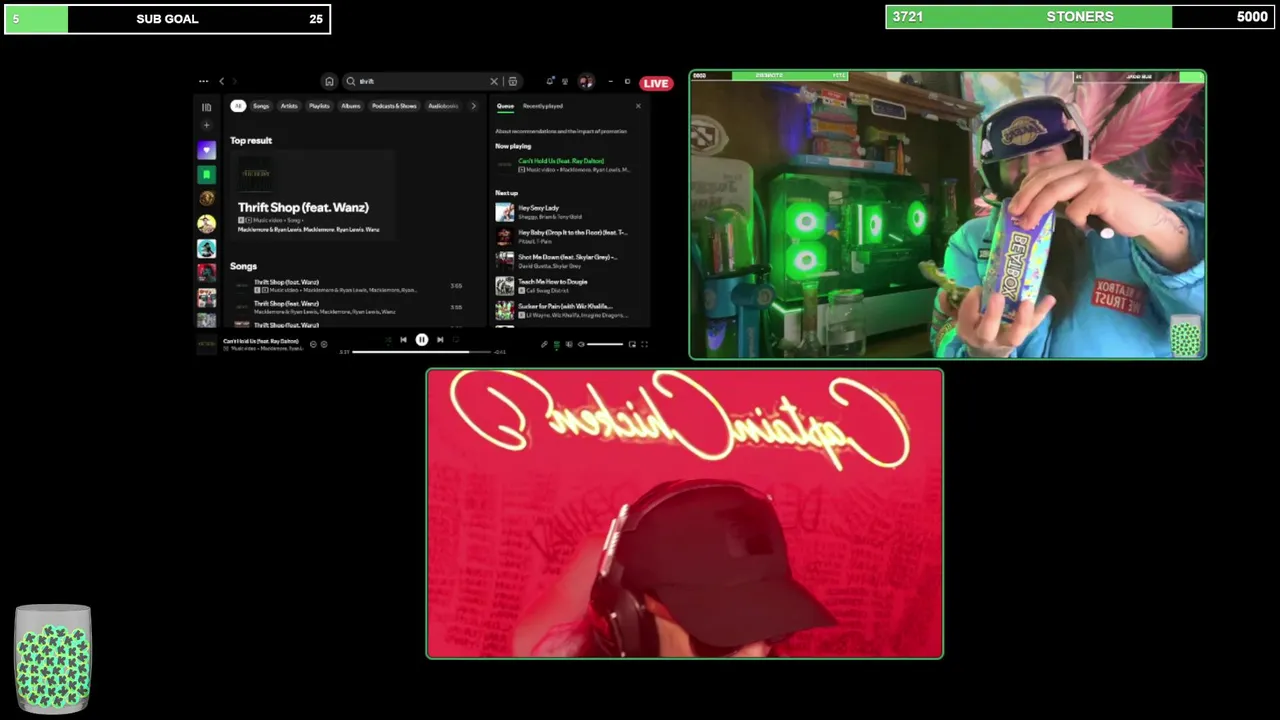Screen dimensions: 1280x720
Task: Toggle repeat in the player bar
Action: [x=457, y=340]
